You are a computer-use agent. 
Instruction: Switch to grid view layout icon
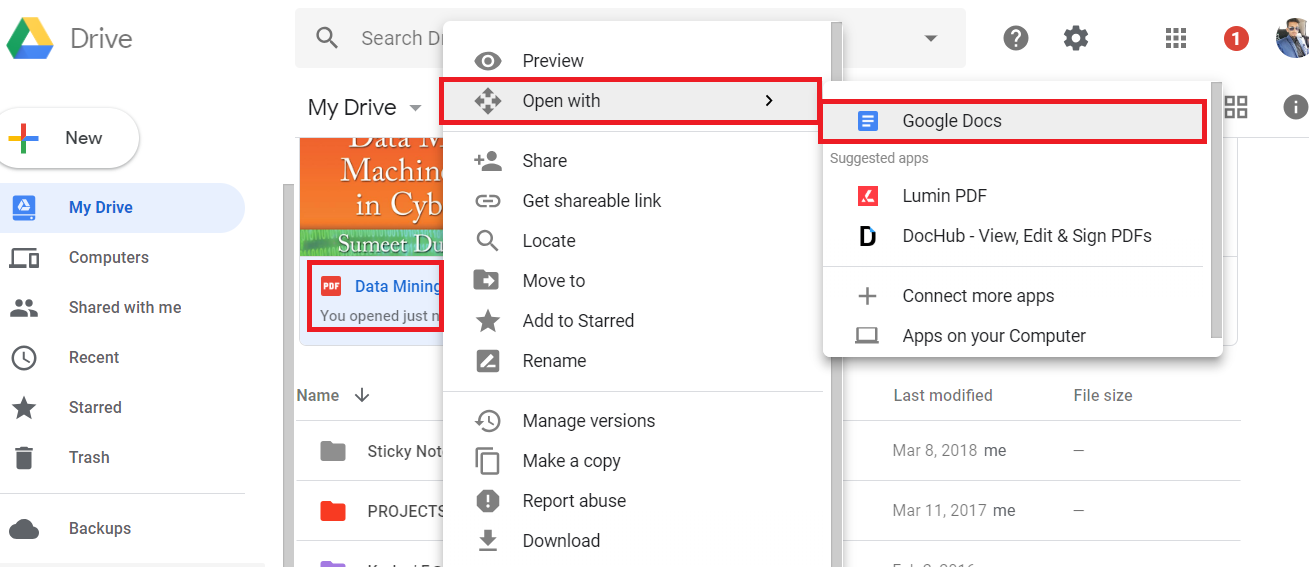click(1236, 107)
